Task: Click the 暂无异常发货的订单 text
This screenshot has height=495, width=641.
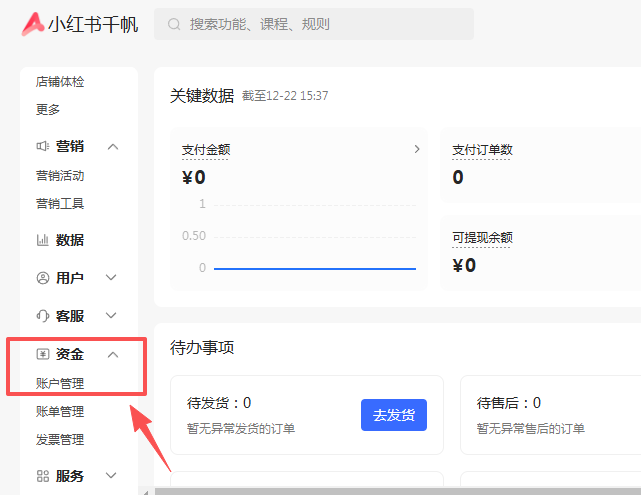Action: click(x=241, y=429)
